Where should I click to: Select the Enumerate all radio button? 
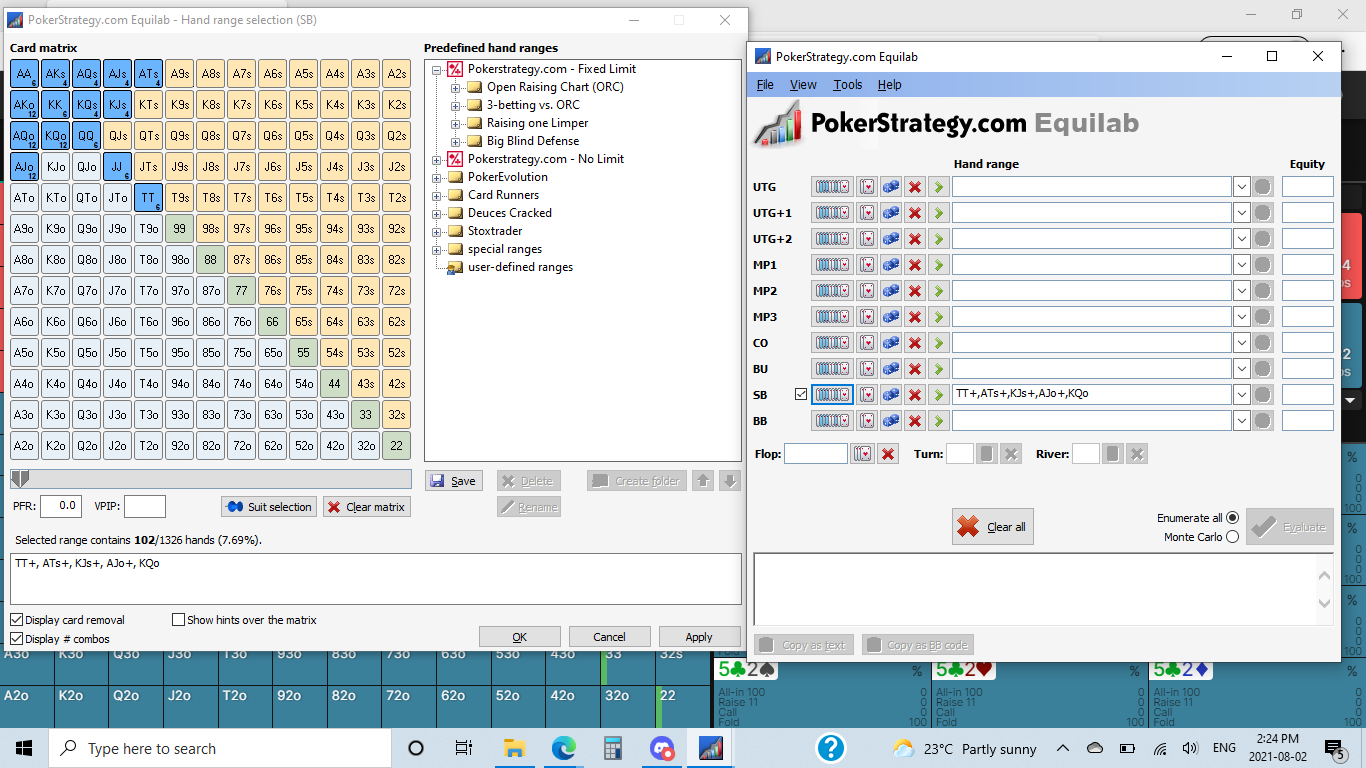pyautogui.click(x=1232, y=518)
